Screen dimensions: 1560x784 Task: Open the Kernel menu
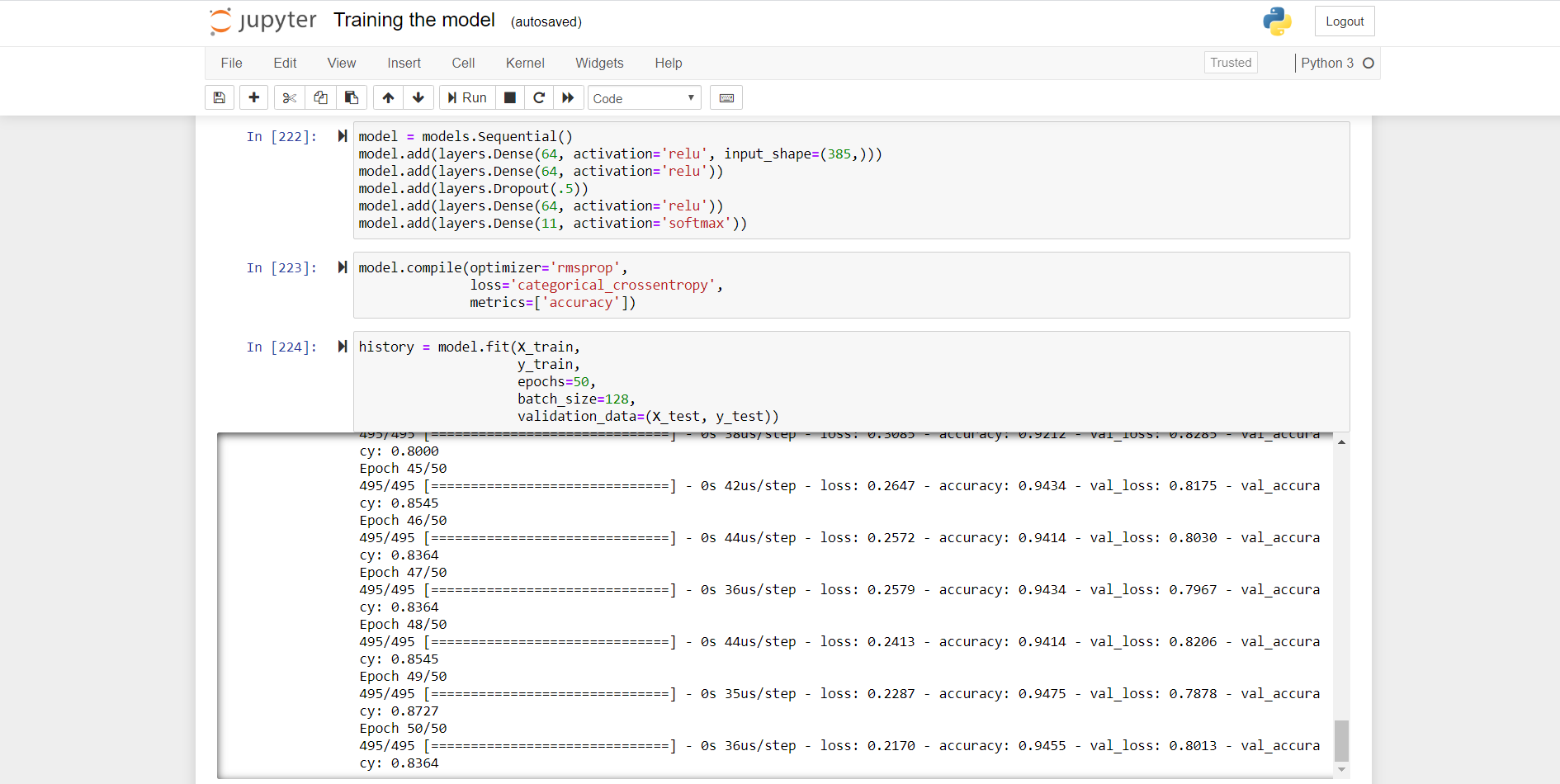525,63
